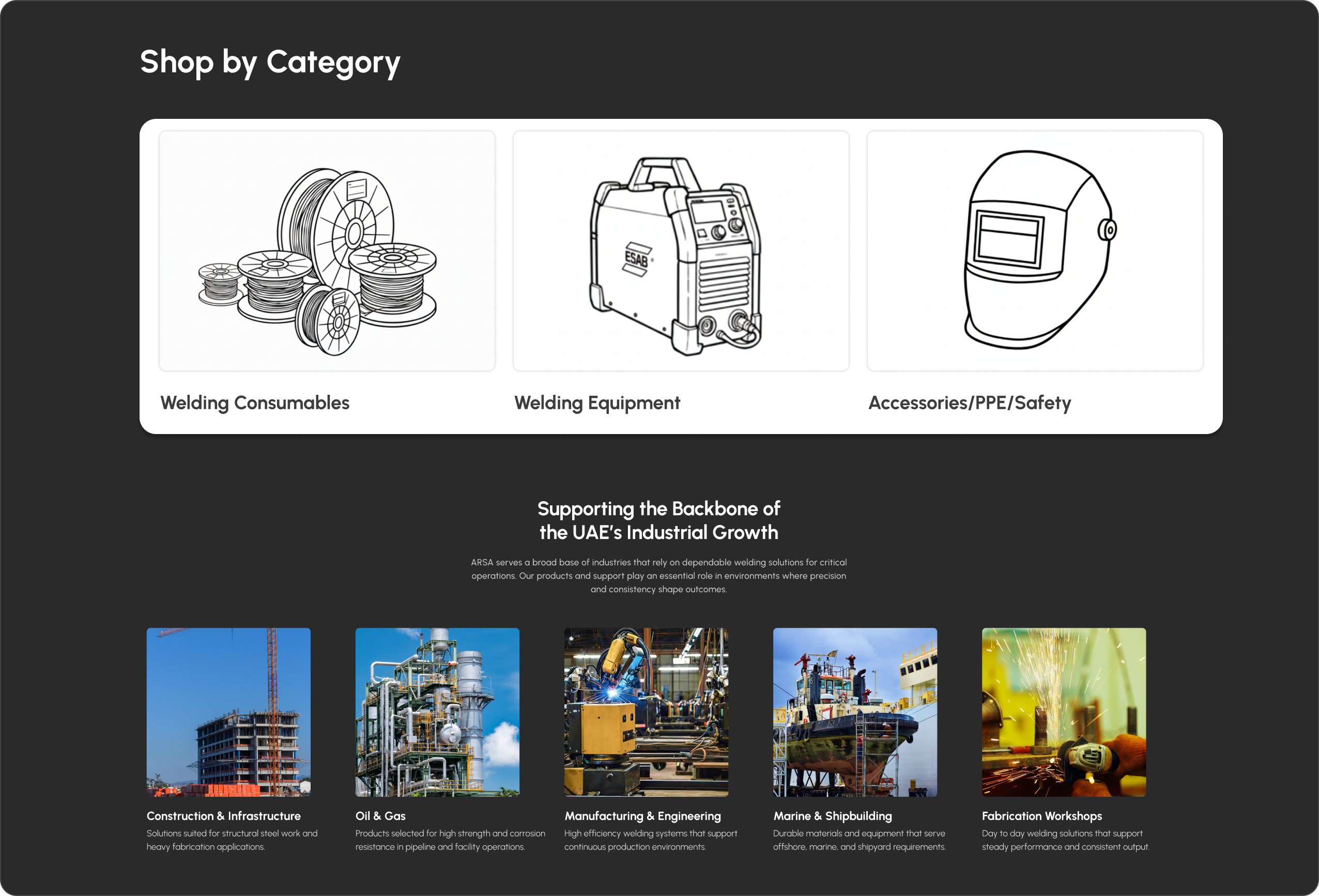This screenshot has height=896, width=1319.
Task: Click the wire spools illustration
Action: 327,251
